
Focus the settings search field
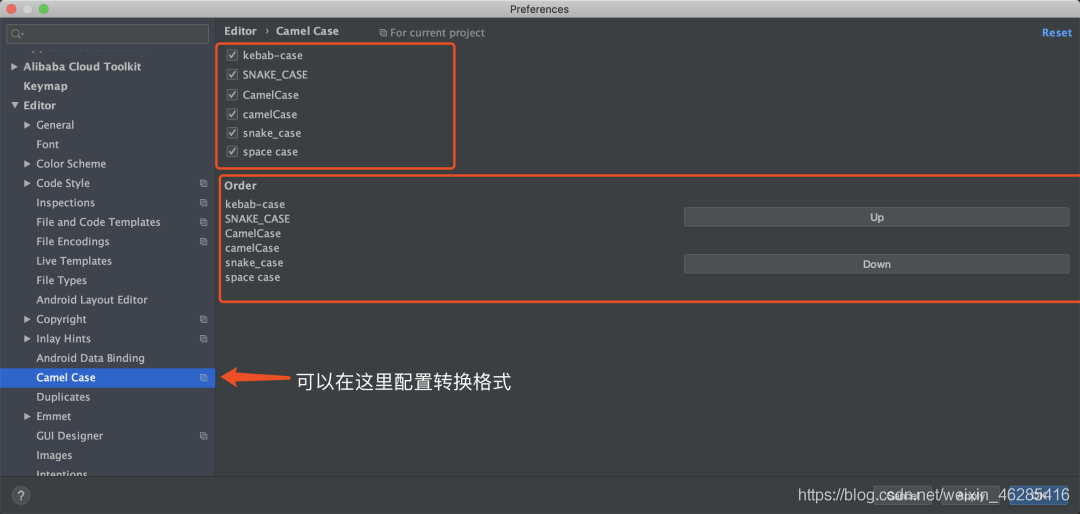click(x=107, y=34)
